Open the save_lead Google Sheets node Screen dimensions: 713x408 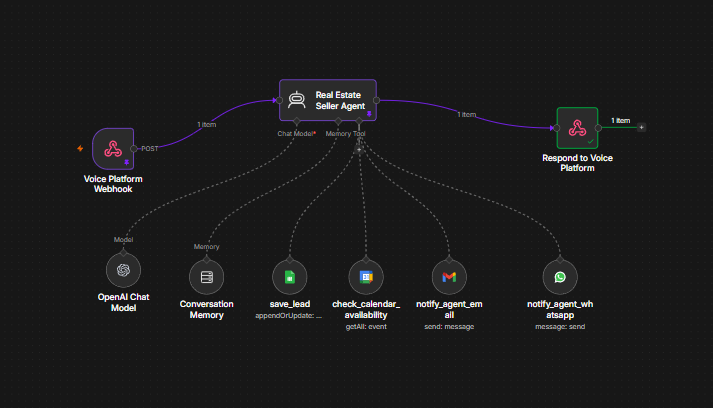point(290,277)
